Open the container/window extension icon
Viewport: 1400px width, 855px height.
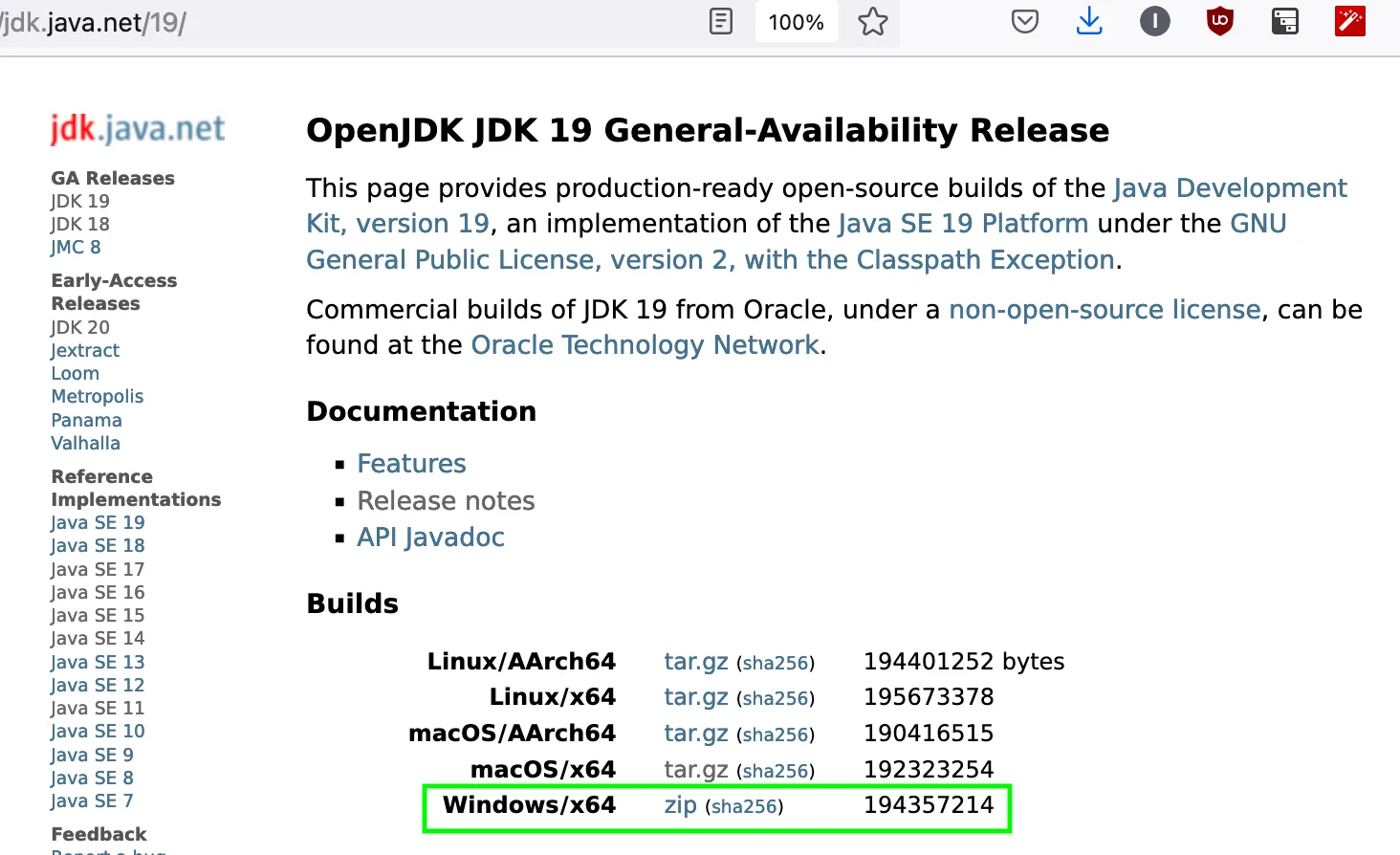[x=1285, y=21]
